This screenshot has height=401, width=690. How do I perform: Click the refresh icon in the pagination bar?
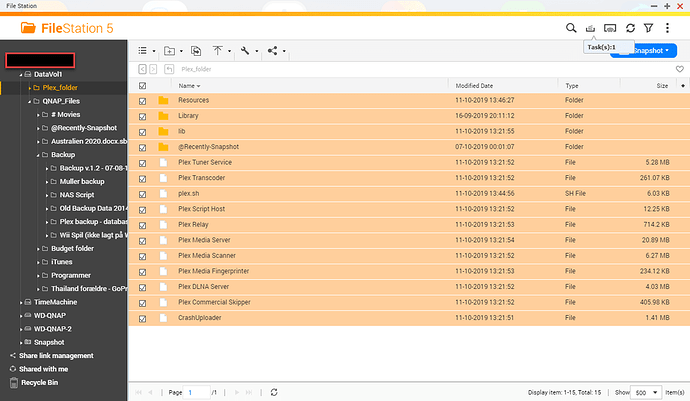[x=274, y=392]
